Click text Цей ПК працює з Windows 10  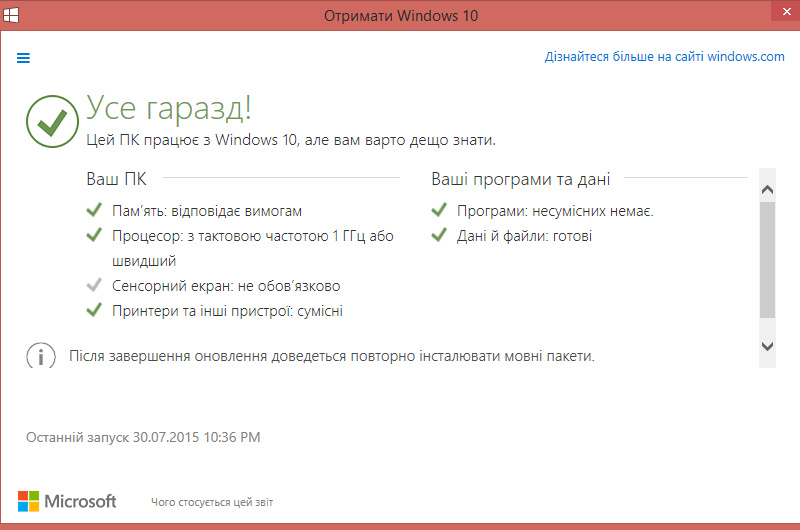[192, 140]
